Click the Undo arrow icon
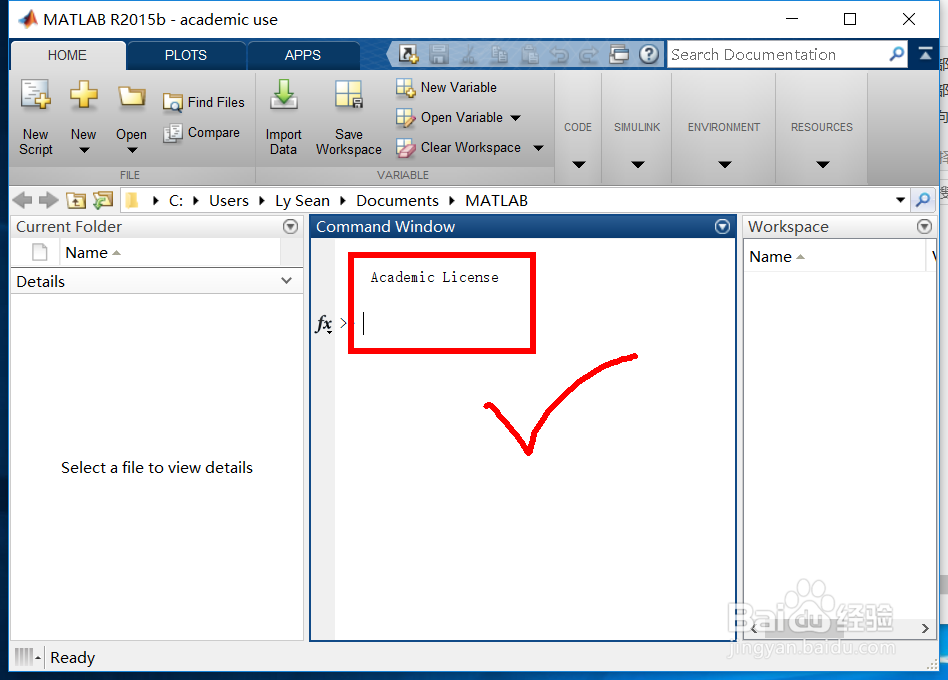Screen dimensions: 948x680 click(559, 55)
